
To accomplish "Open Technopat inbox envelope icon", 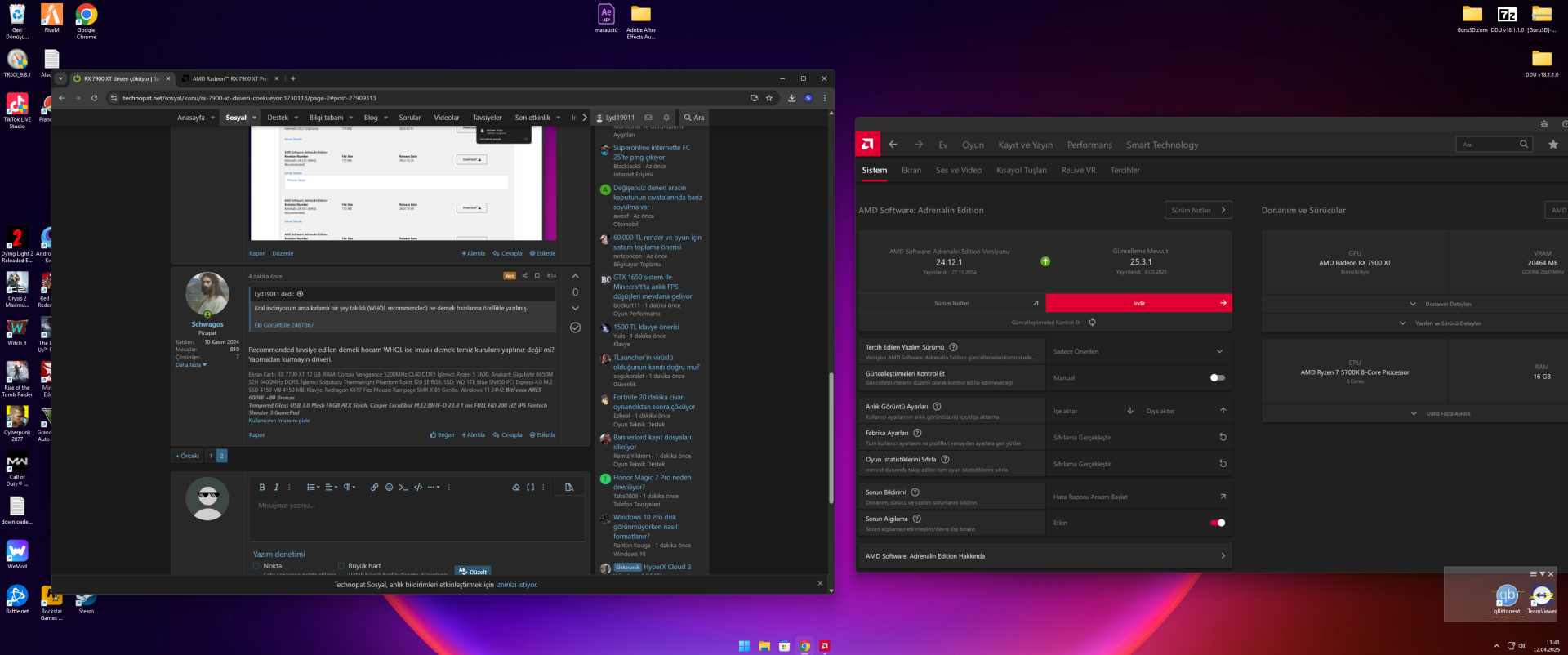I will (x=648, y=118).
